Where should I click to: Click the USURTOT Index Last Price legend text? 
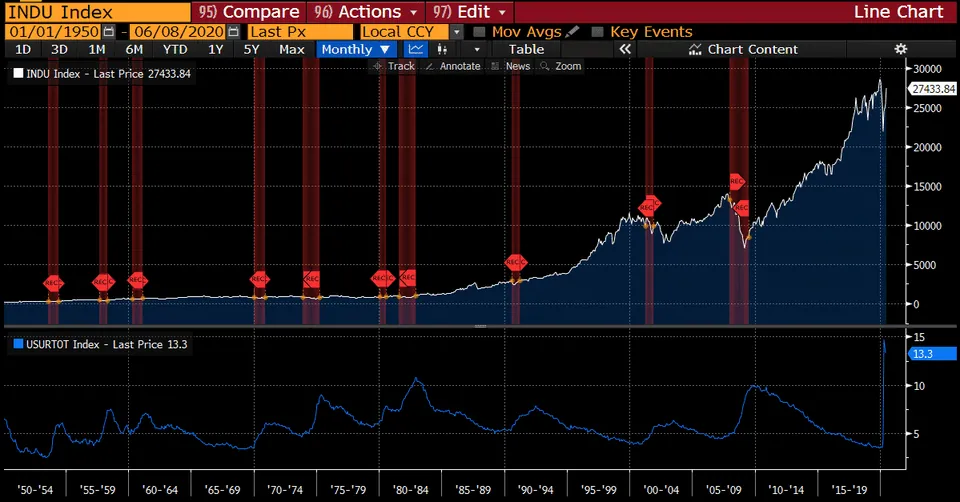coord(107,344)
